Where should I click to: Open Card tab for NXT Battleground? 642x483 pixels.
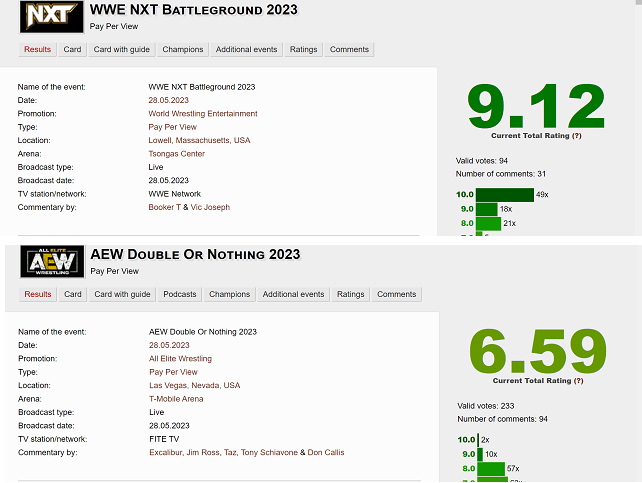click(72, 50)
